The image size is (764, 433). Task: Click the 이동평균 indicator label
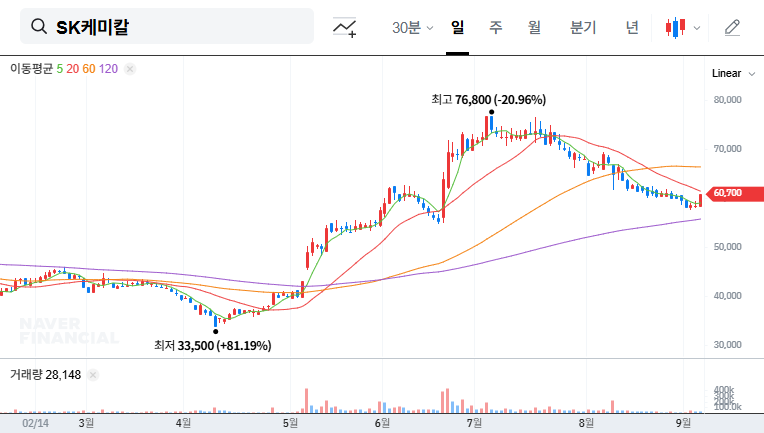(x=31, y=69)
